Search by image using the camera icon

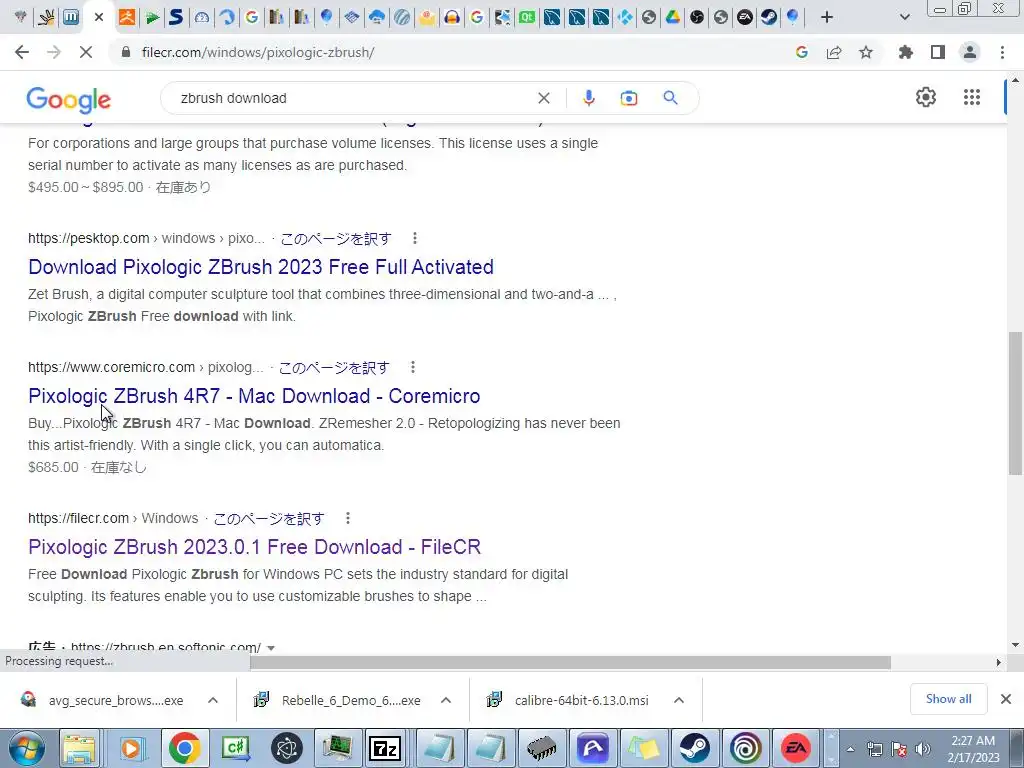click(x=628, y=98)
